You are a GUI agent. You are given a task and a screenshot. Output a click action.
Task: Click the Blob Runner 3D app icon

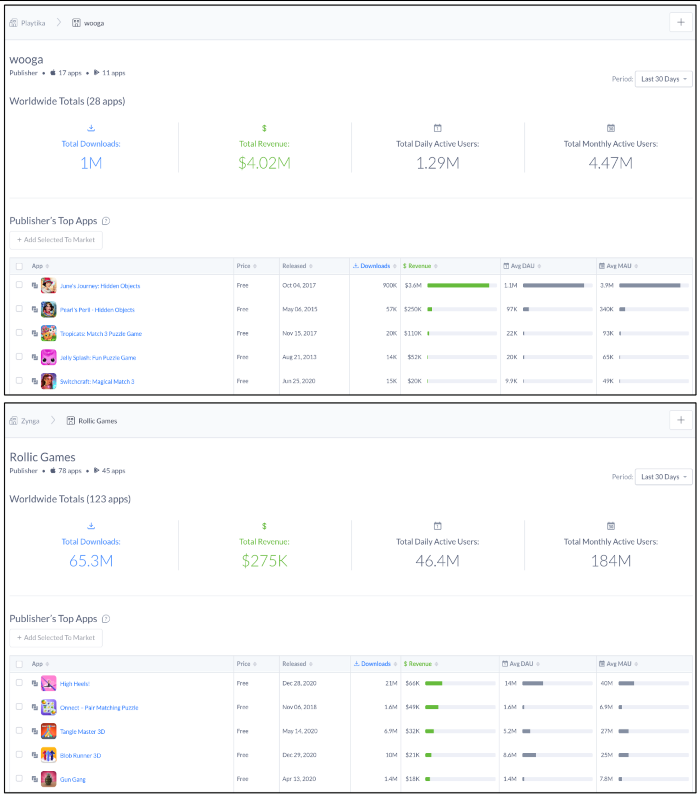point(48,755)
